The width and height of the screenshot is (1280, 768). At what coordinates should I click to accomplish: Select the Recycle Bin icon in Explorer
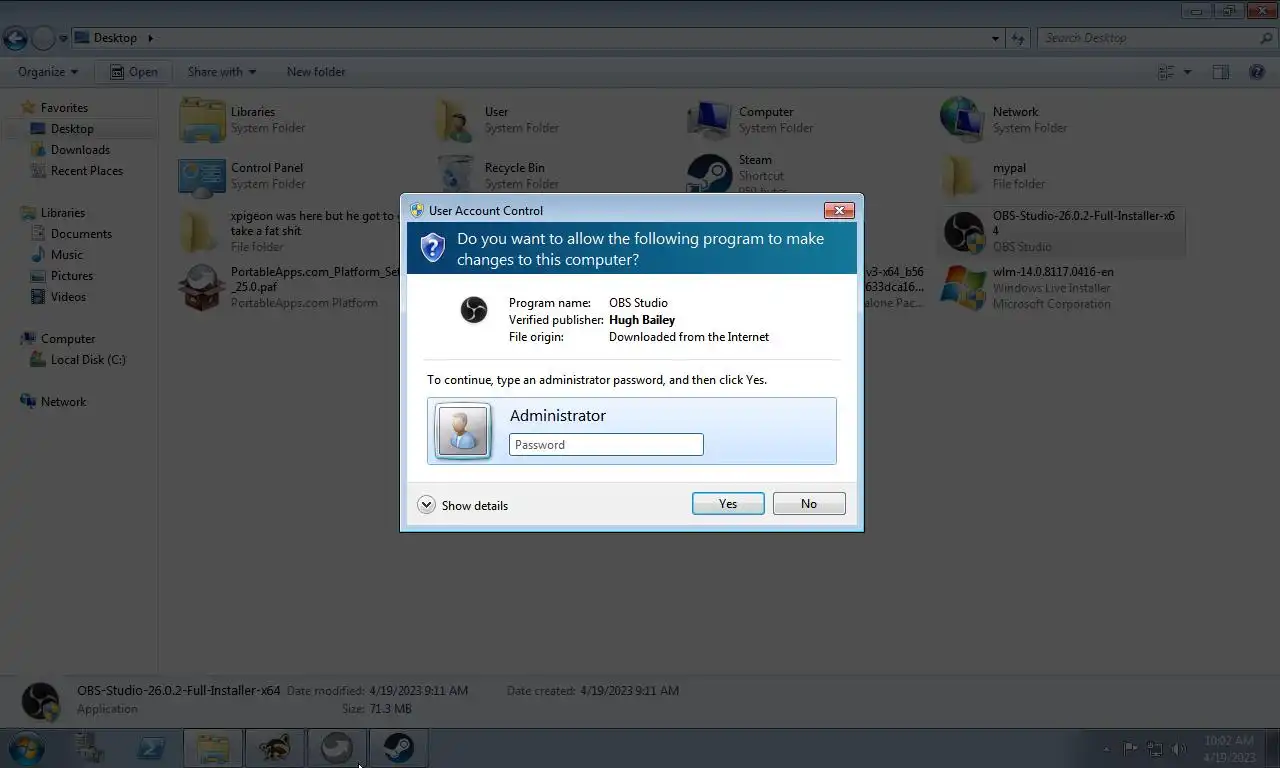pos(456,175)
